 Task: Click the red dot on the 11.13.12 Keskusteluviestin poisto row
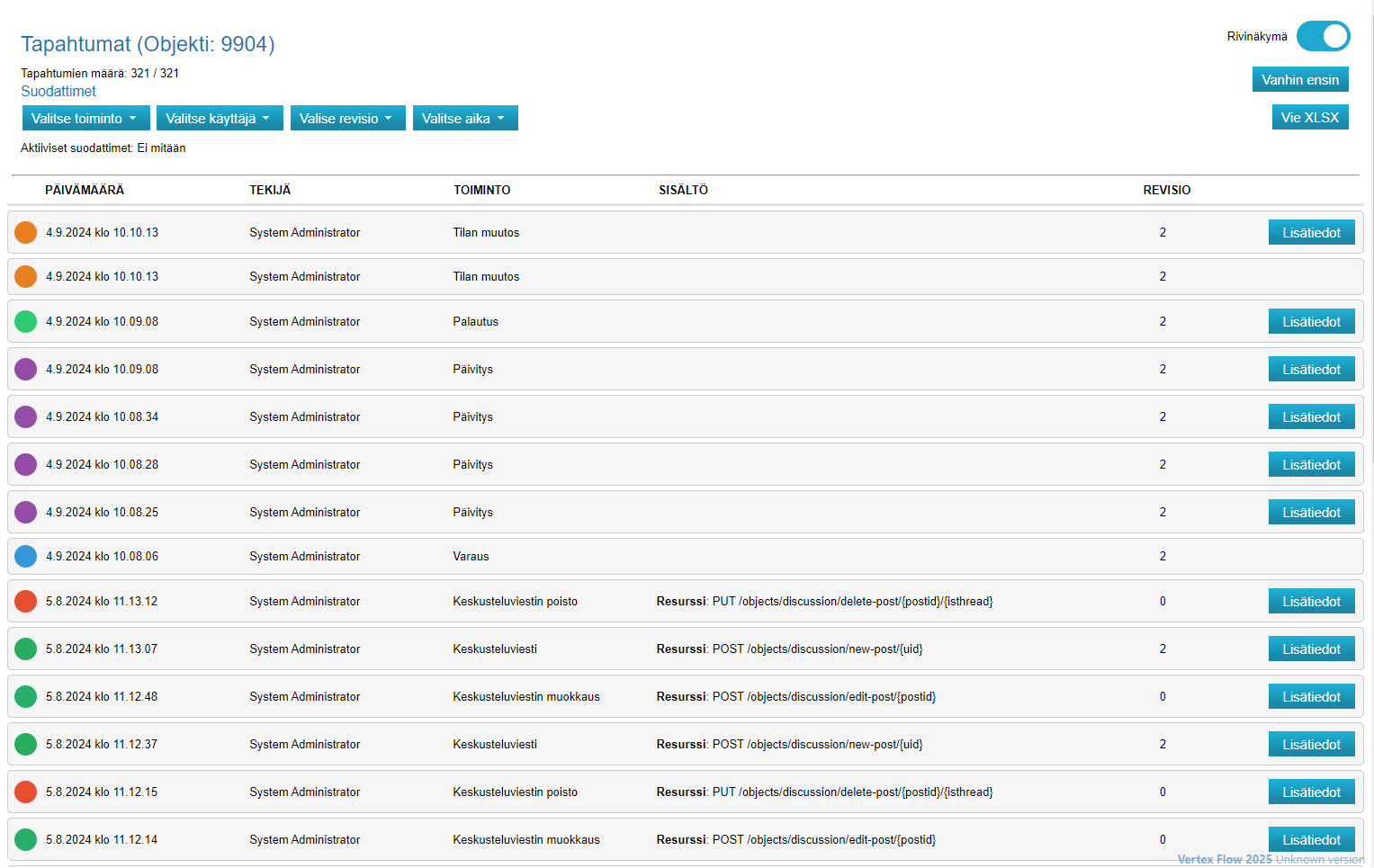click(x=26, y=601)
